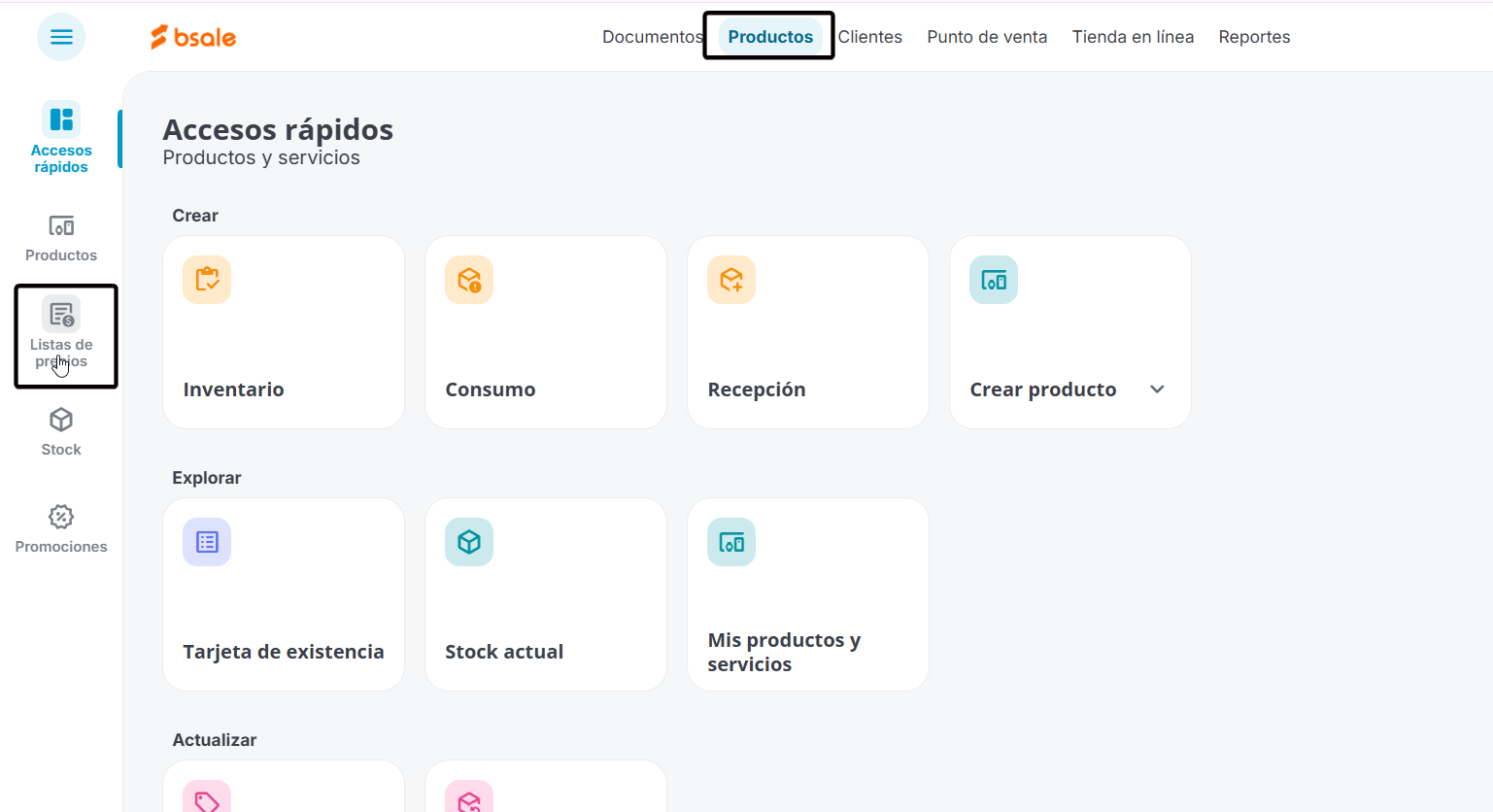The height and width of the screenshot is (812, 1493).
Task: Click the Tarjeta de existencia list icon
Action: pos(207,542)
